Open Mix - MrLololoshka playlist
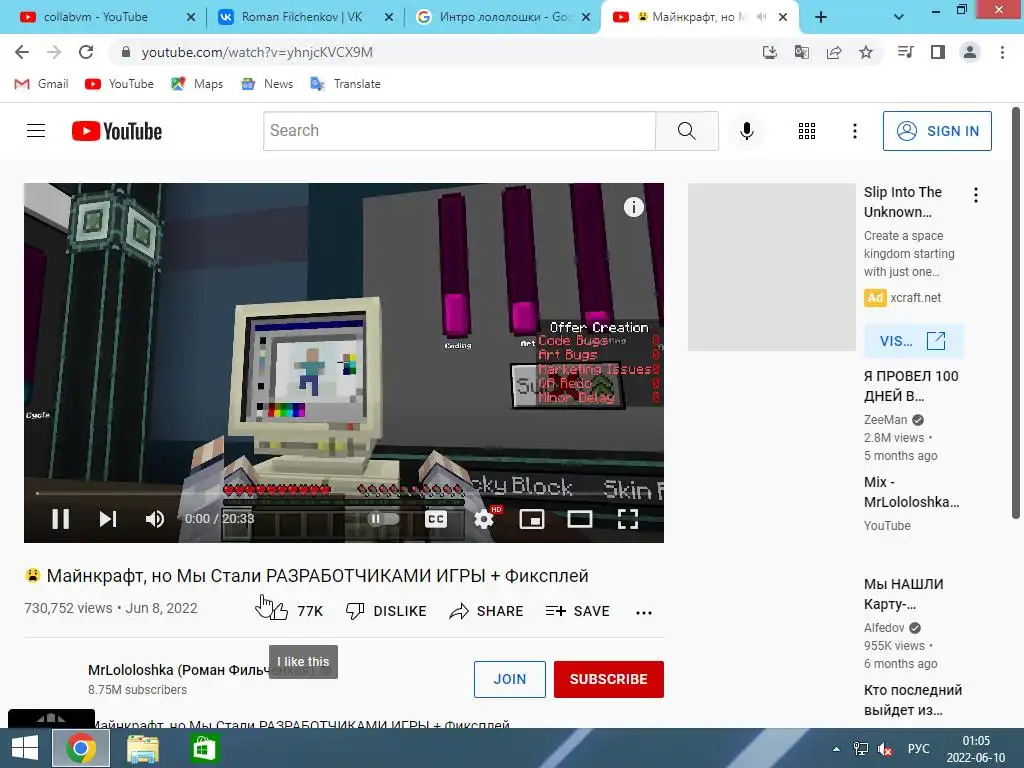The width and height of the screenshot is (1024, 768). [911, 492]
